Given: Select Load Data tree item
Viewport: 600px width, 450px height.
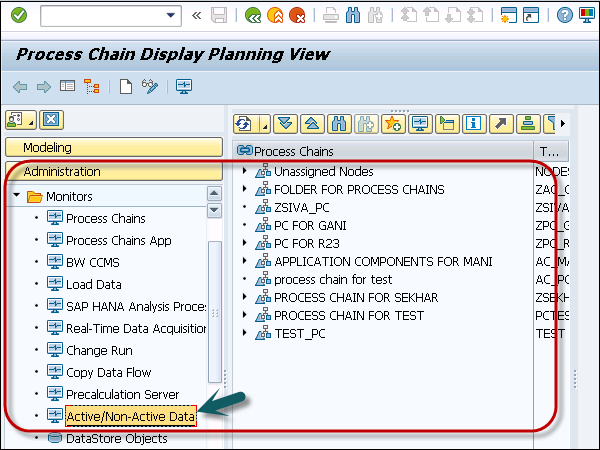Looking at the screenshot, I should coord(94,284).
